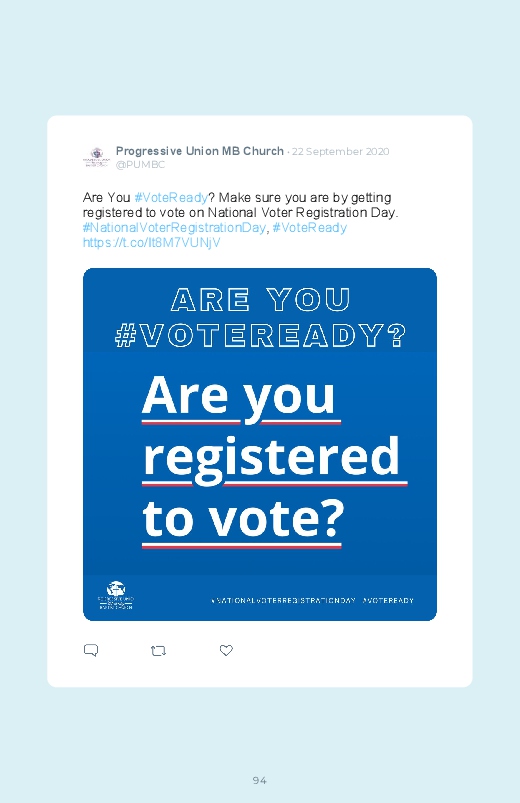The width and height of the screenshot is (520, 803).
Task: Click the @PUMBC handle
Action: (x=140, y=165)
